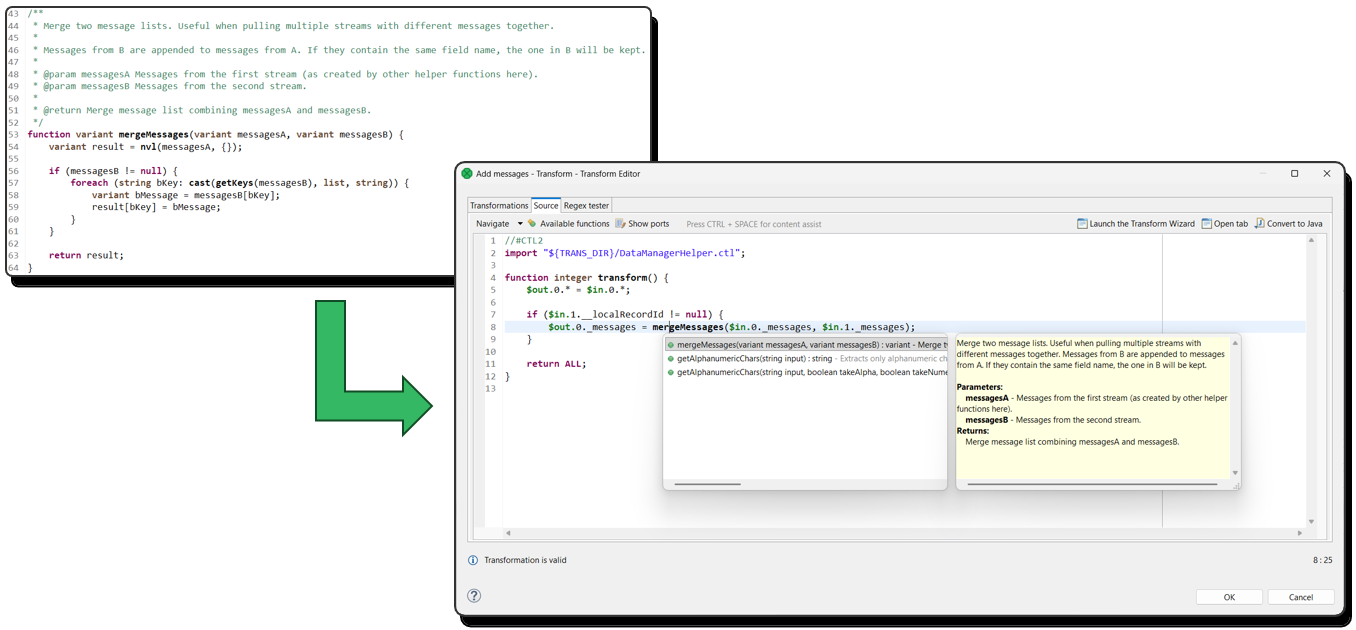Click editor horizontal scrollbar left arrow
Viewport: 1356px width, 630px height.
pos(508,533)
